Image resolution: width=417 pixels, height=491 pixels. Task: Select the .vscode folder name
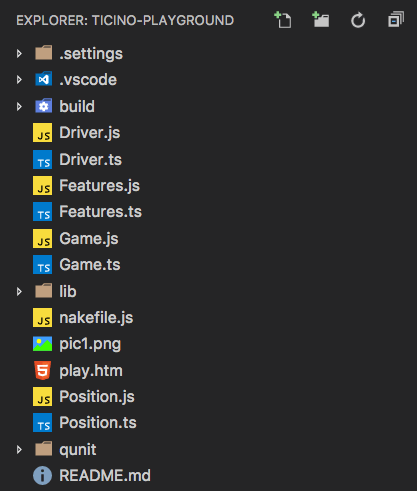click(x=88, y=80)
